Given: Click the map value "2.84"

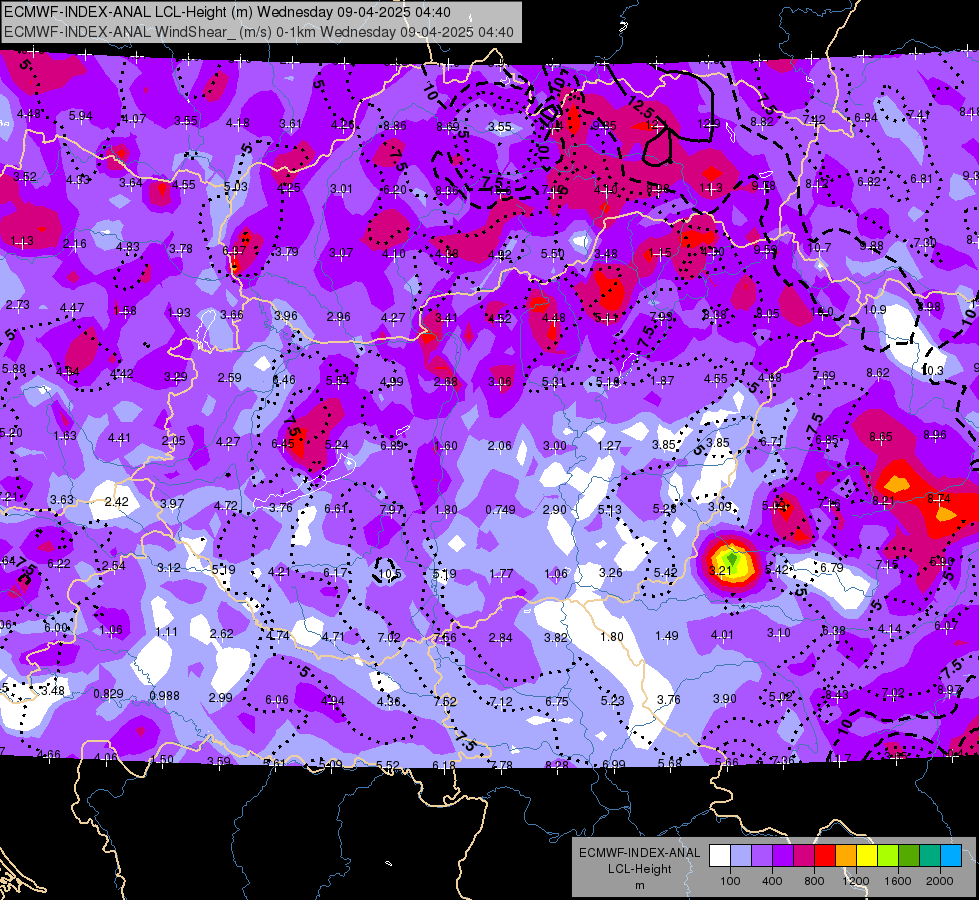Looking at the screenshot, I should 501,638.
